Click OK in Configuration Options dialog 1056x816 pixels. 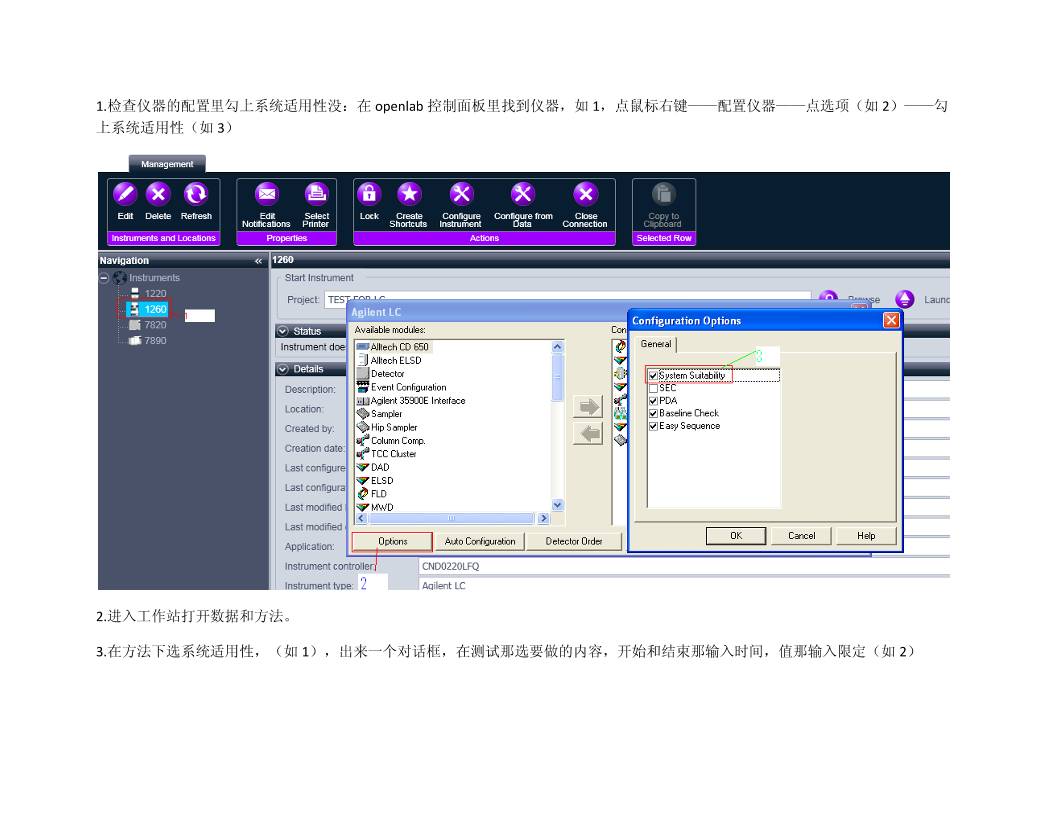(x=736, y=536)
